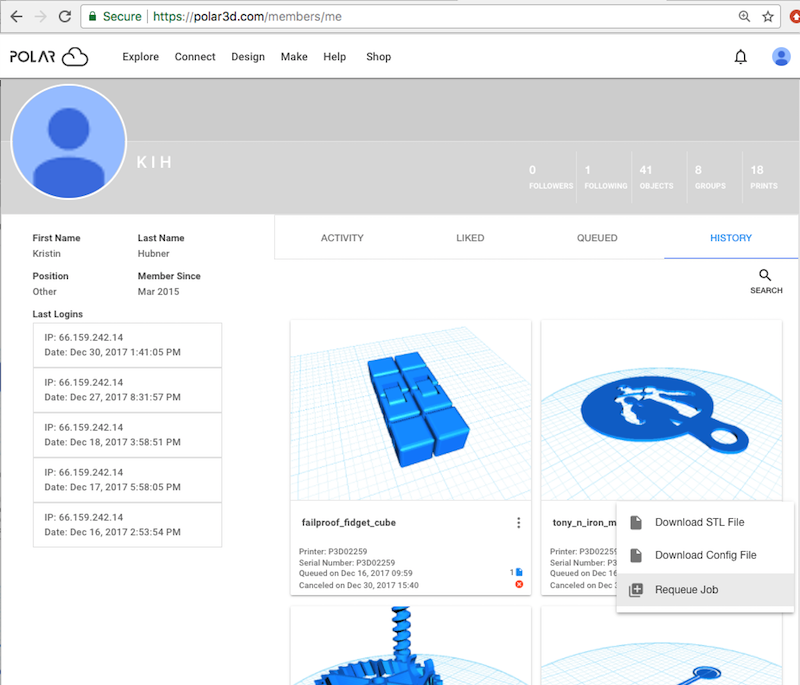This screenshot has width=800, height=685.
Task: Select login entry dated Dec 16, 2017
Action: click(128, 524)
